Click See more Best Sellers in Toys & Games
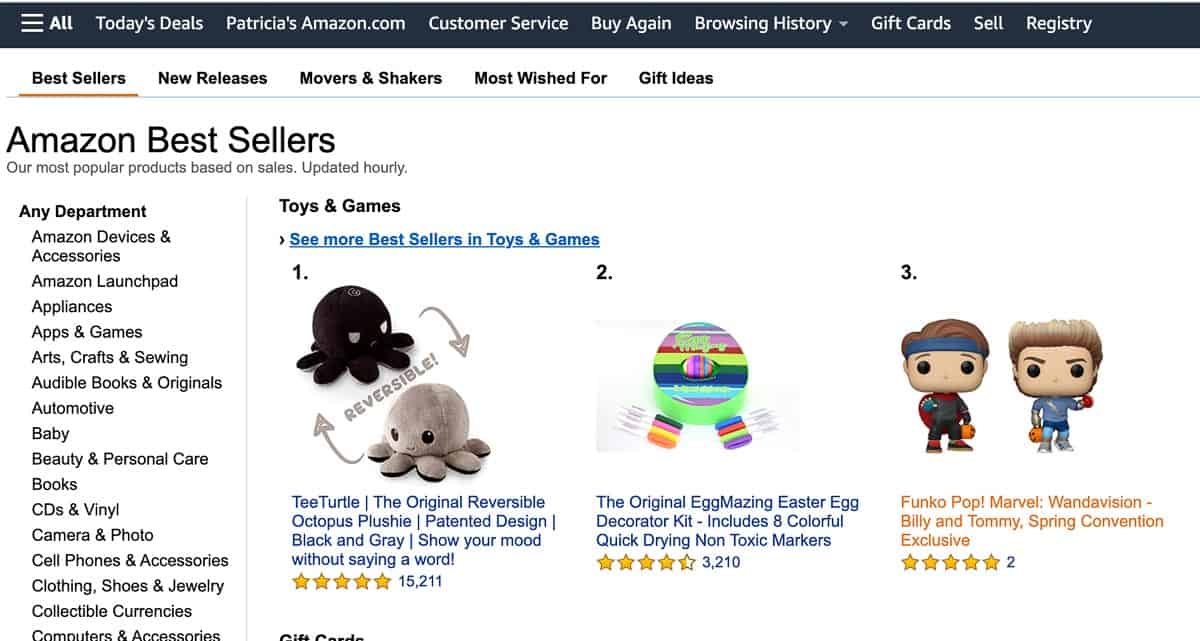1200x641 pixels. [444, 239]
